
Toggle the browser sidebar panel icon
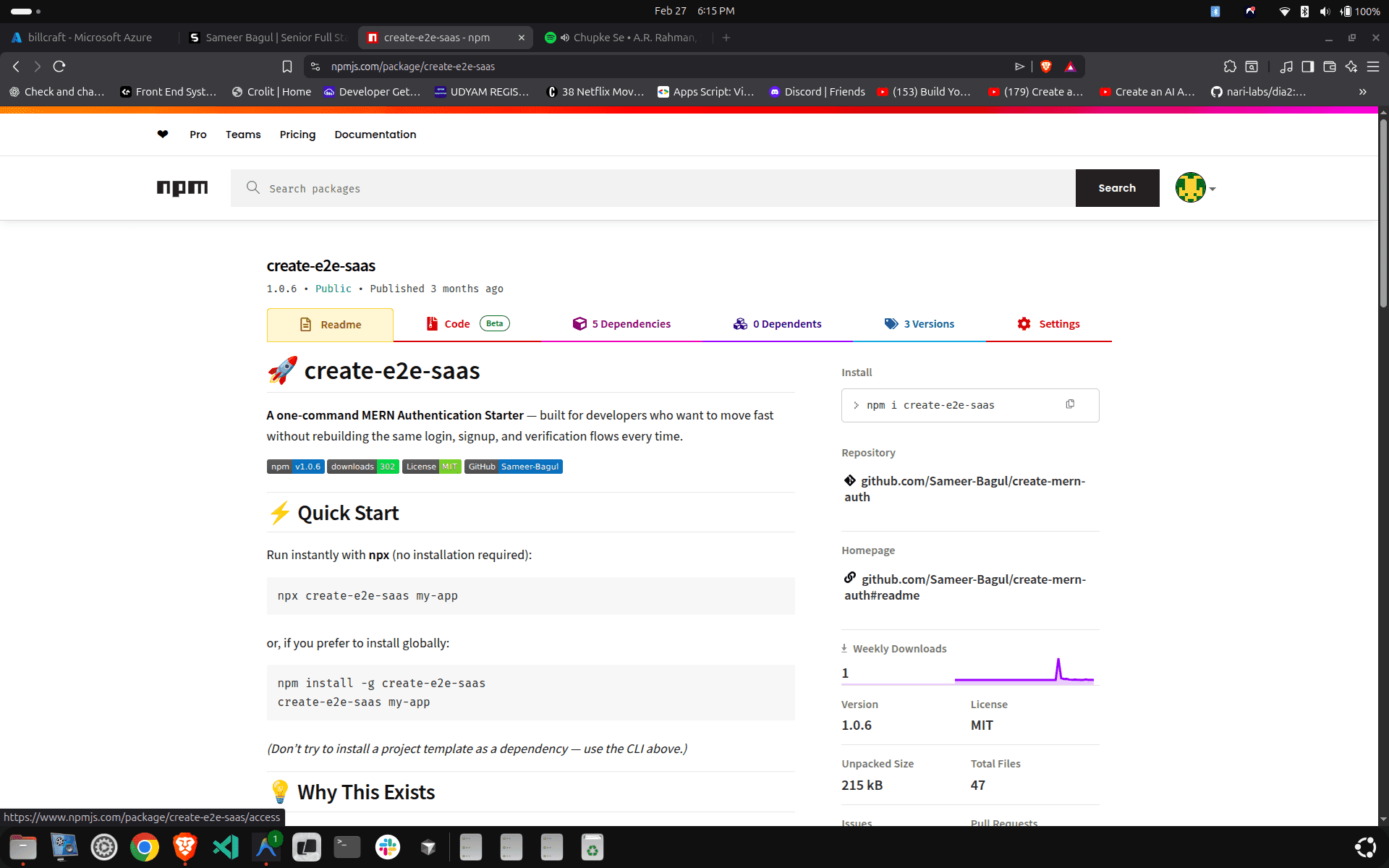(x=1307, y=66)
